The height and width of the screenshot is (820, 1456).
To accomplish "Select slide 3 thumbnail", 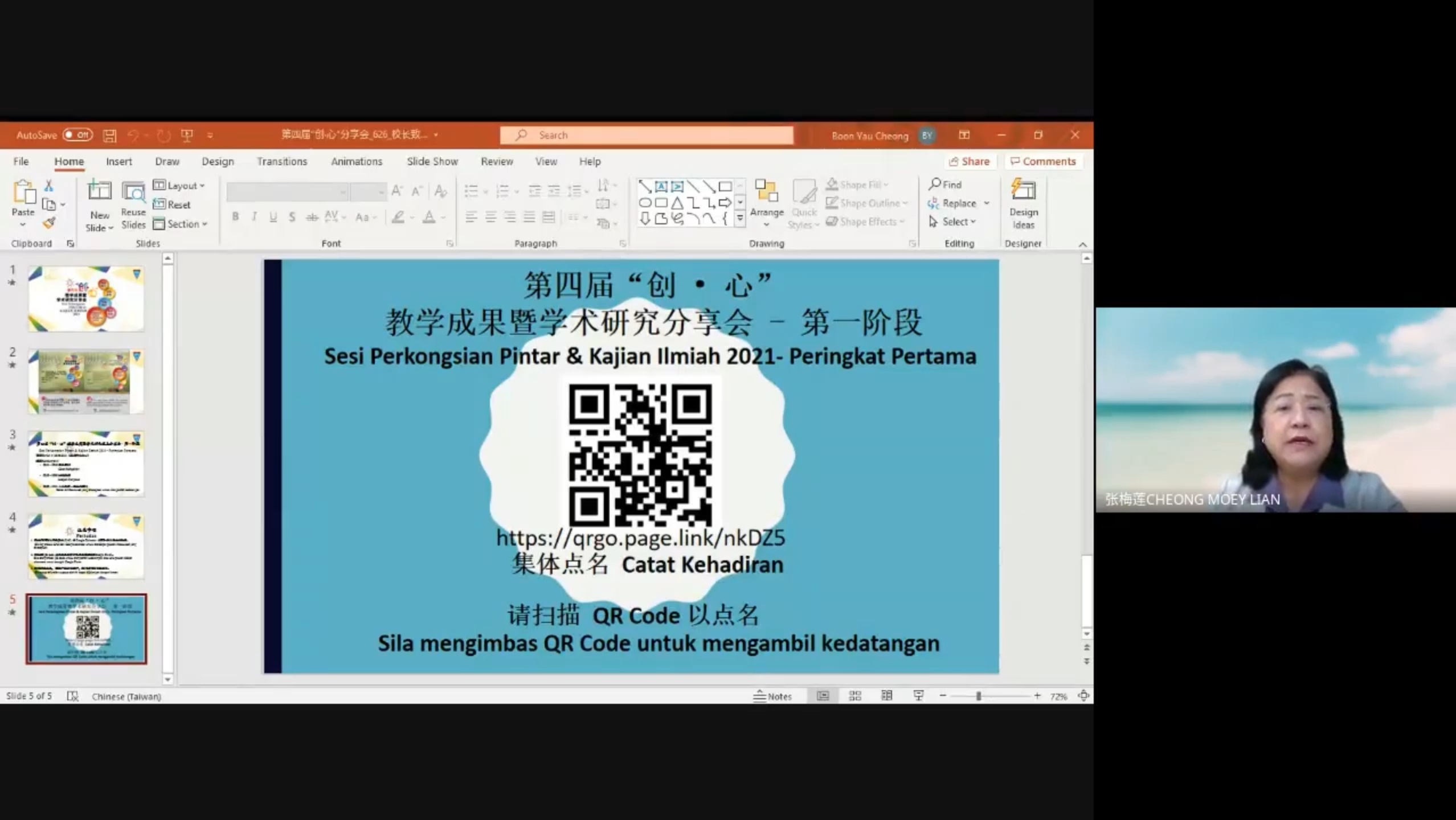I will point(86,464).
